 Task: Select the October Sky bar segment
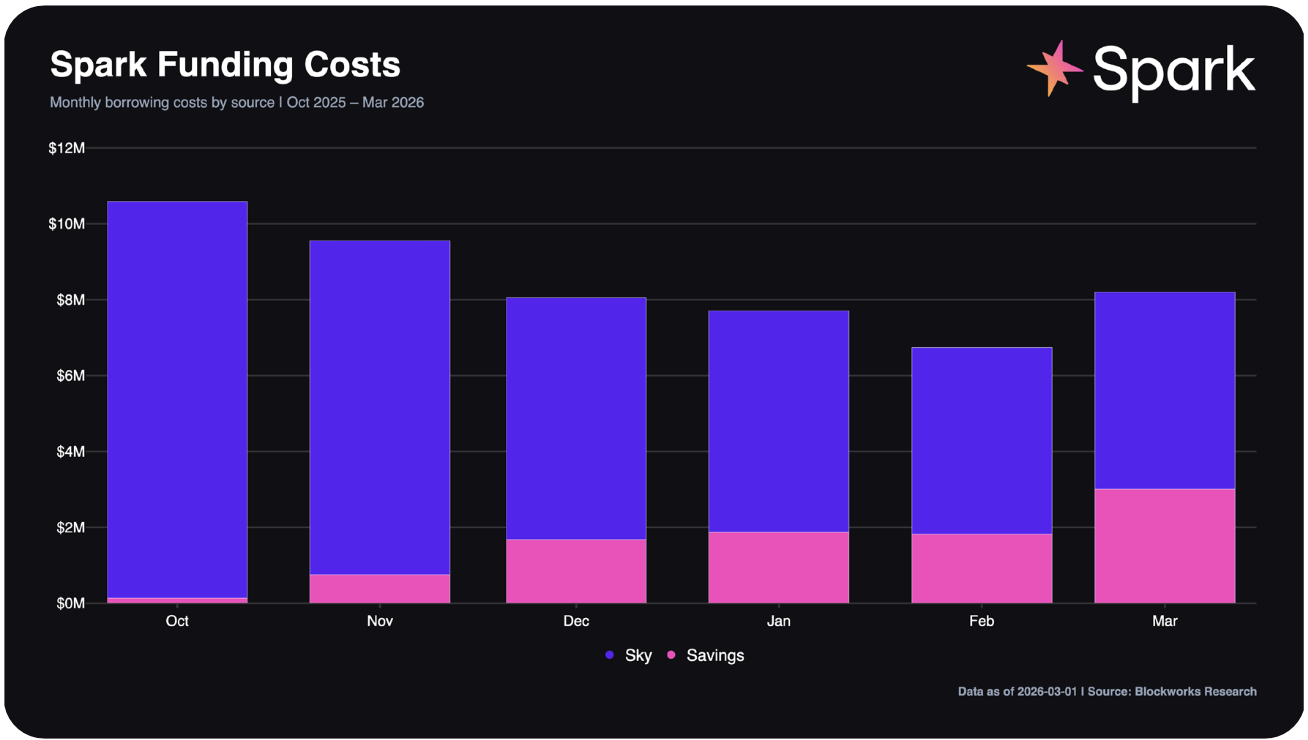click(x=177, y=399)
